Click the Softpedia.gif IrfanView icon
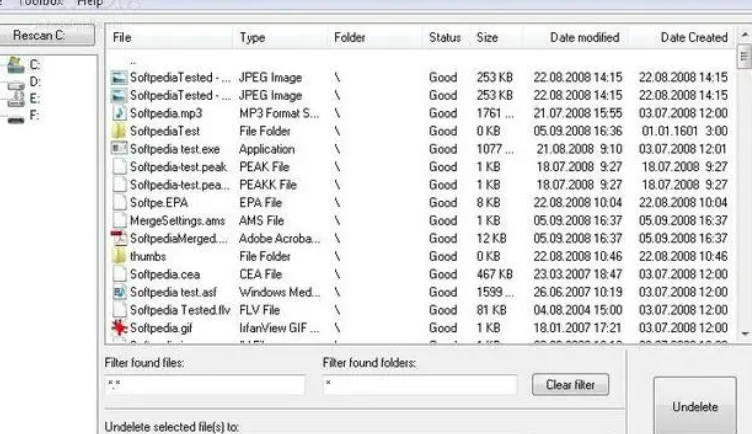The image size is (752, 434). [118, 328]
